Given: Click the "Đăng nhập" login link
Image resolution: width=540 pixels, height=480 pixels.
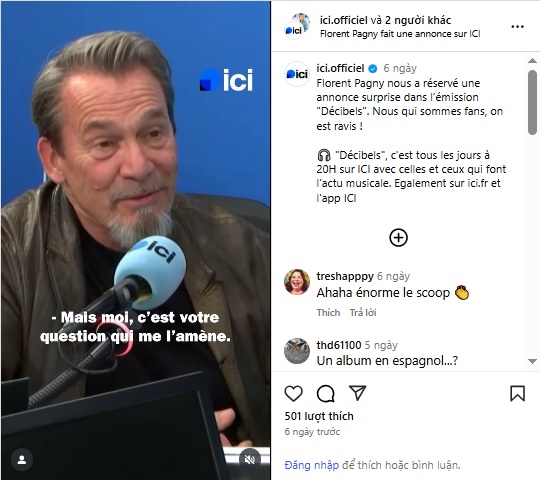Looking at the screenshot, I should tap(312, 465).
